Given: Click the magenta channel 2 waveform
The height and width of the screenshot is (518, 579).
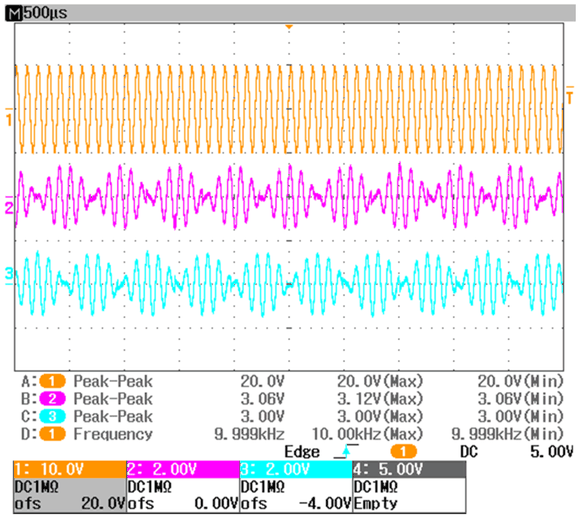Looking at the screenshot, I should pos(289,196).
